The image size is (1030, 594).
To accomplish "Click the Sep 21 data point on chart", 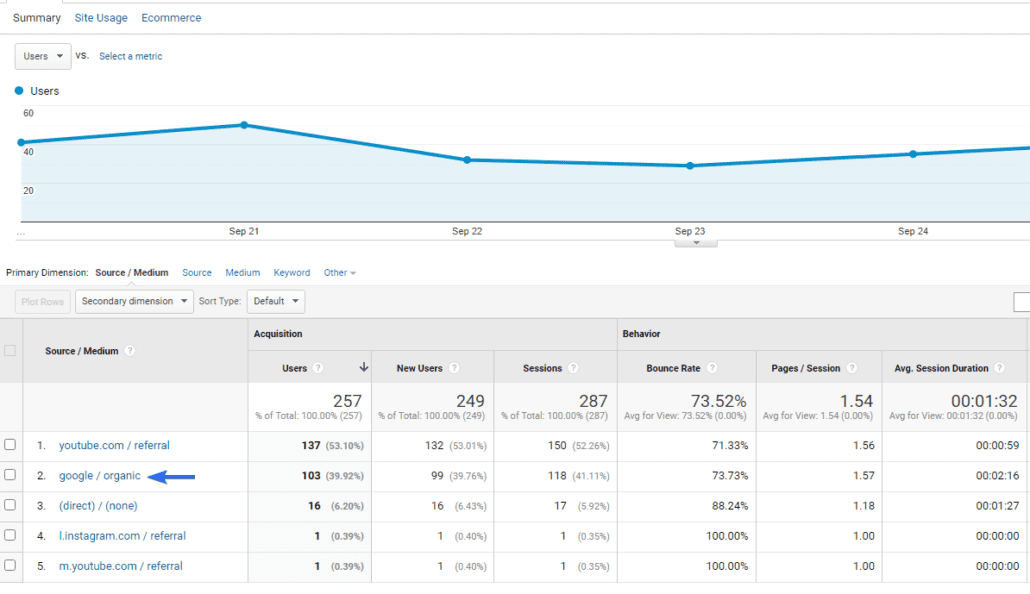I will 244,125.
